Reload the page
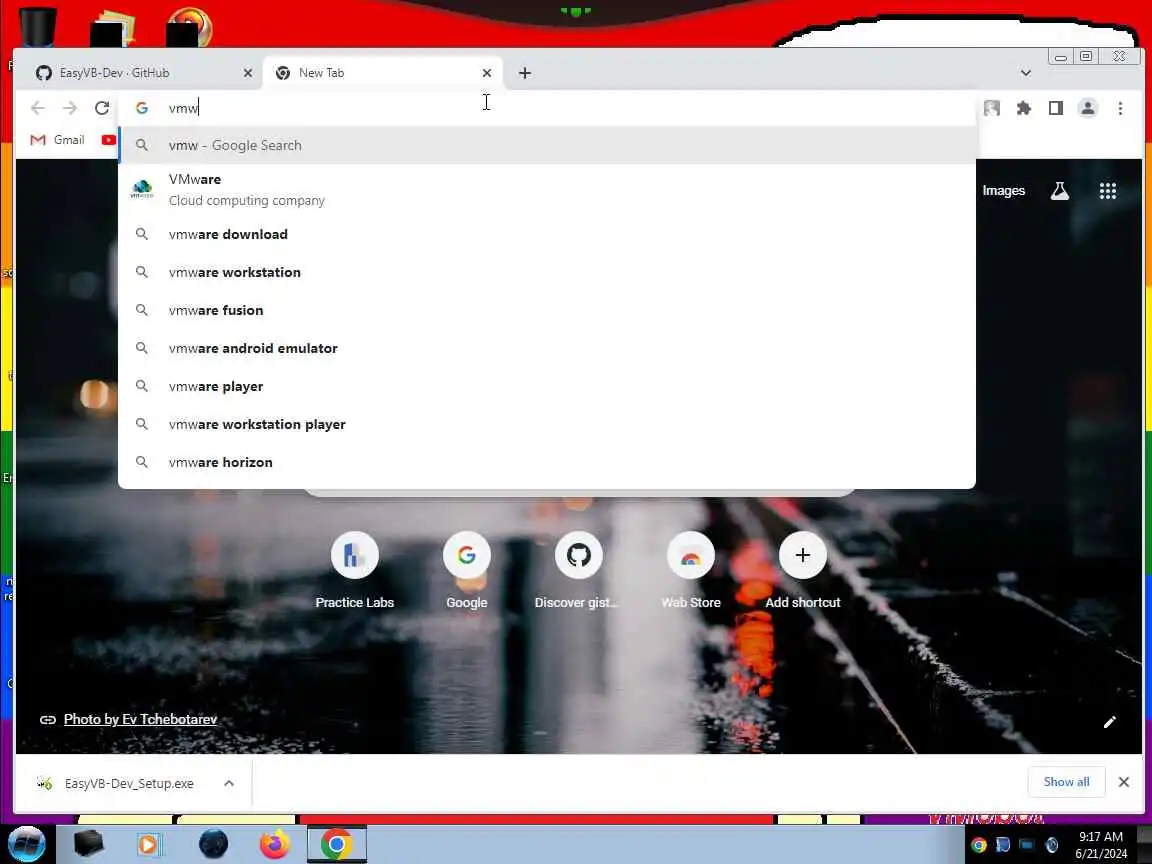The image size is (1152, 864). [x=102, y=108]
